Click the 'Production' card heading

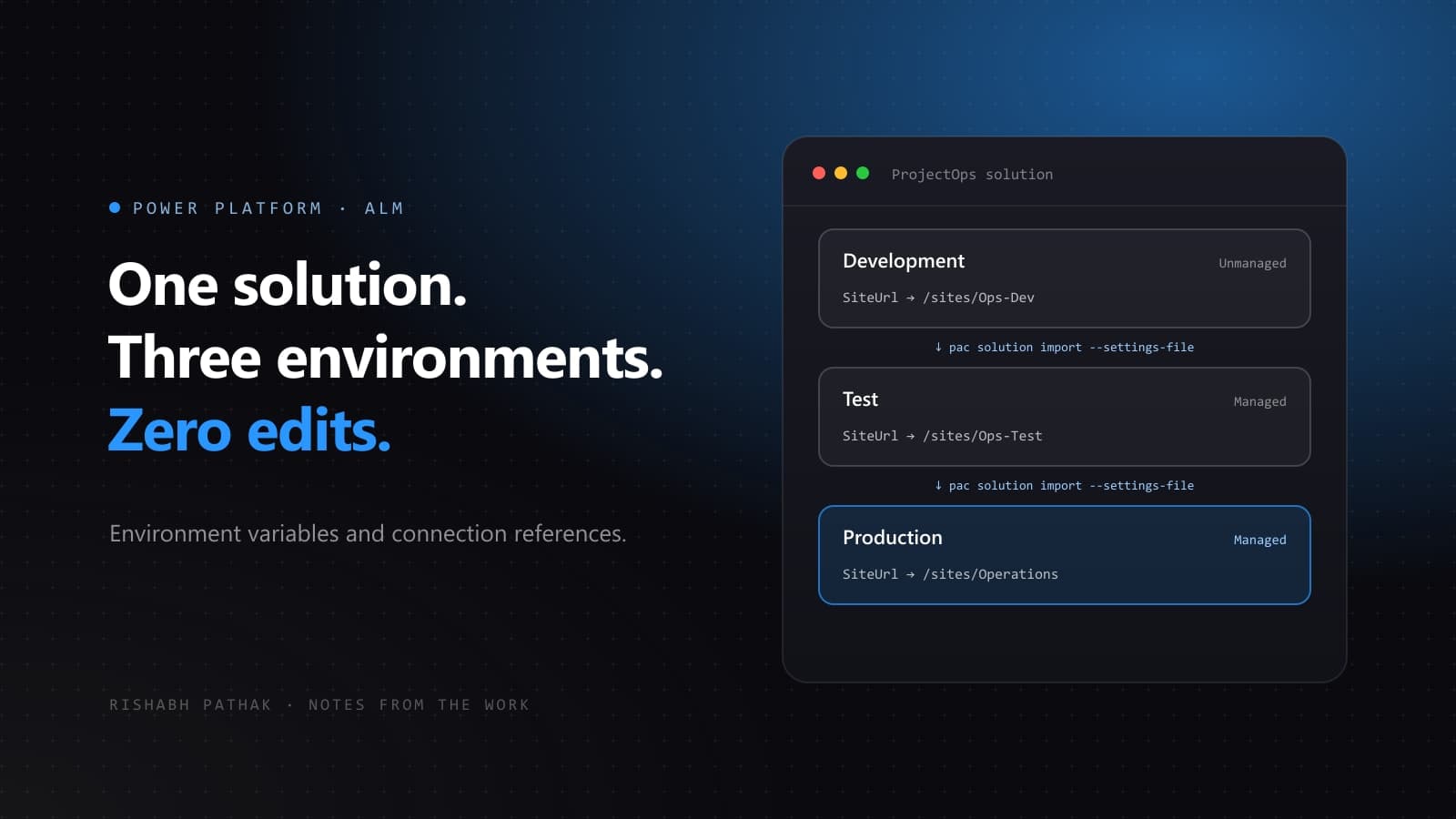tap(893, 538)
